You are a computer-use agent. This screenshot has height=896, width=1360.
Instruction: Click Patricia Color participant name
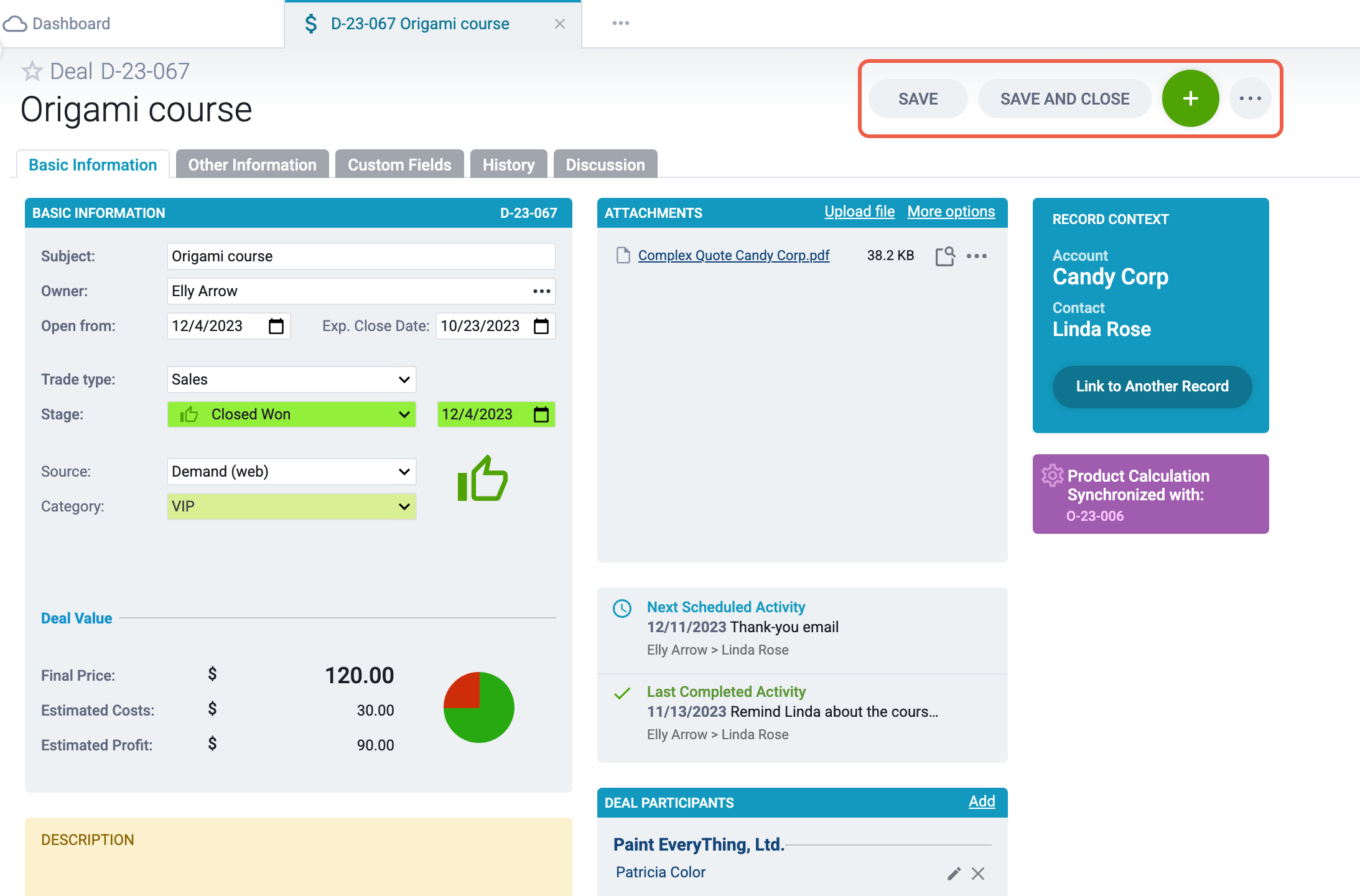661,872
